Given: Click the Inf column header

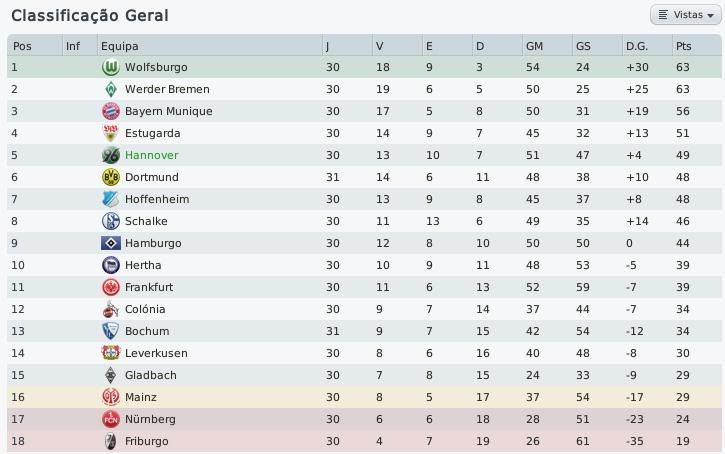Looking at the screenshot, I should click(73, 46).
